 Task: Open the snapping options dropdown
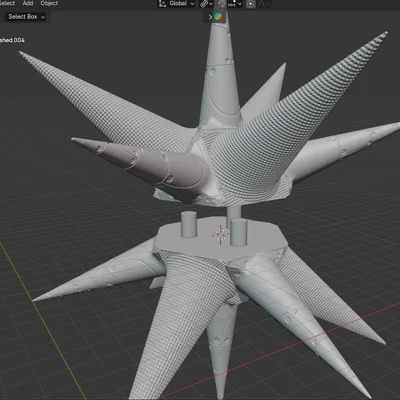coord(235,4)
